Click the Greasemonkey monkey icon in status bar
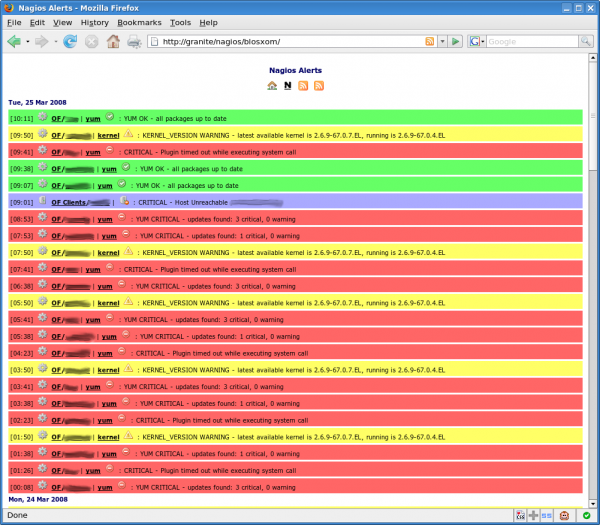Screen dimensions: 600x525 (564, 516)
